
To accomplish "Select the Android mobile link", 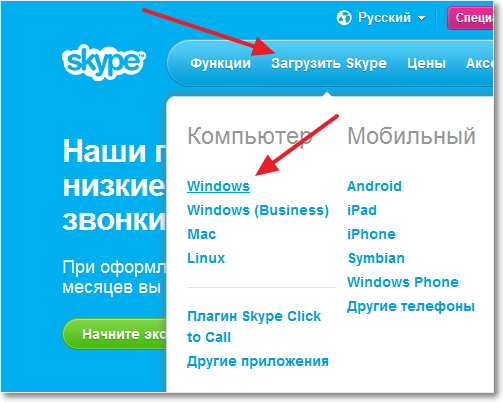I will (374, 186).
